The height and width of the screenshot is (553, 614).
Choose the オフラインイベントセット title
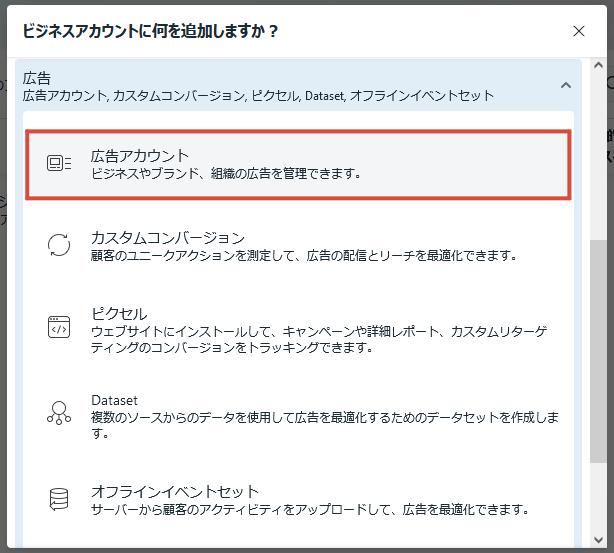pyautogui.click(x=175, y=492)
